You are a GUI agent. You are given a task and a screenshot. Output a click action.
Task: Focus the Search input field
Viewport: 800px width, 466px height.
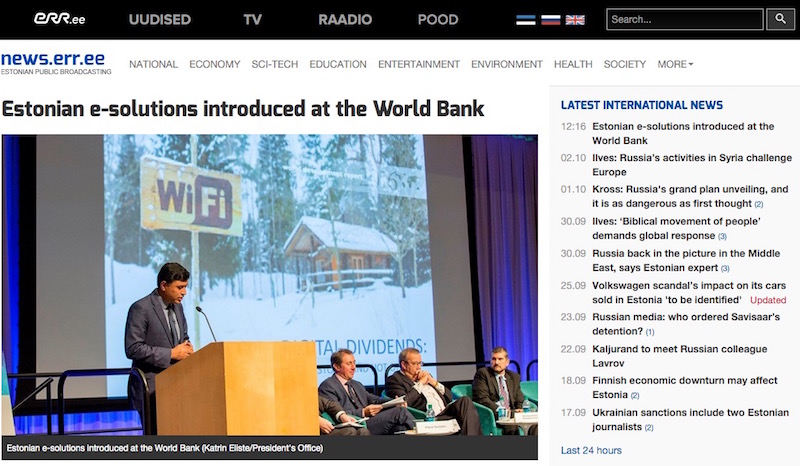(685, 19)
